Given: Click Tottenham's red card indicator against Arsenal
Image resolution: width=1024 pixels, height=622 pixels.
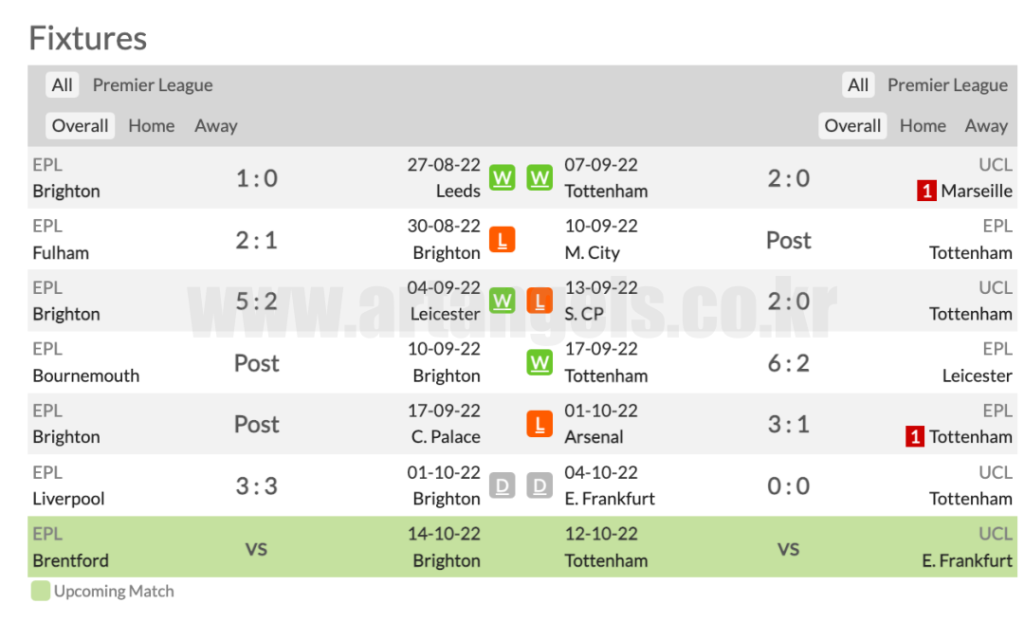Looking at the screenshot, I should pyautogui.click(x=914, y=437).
